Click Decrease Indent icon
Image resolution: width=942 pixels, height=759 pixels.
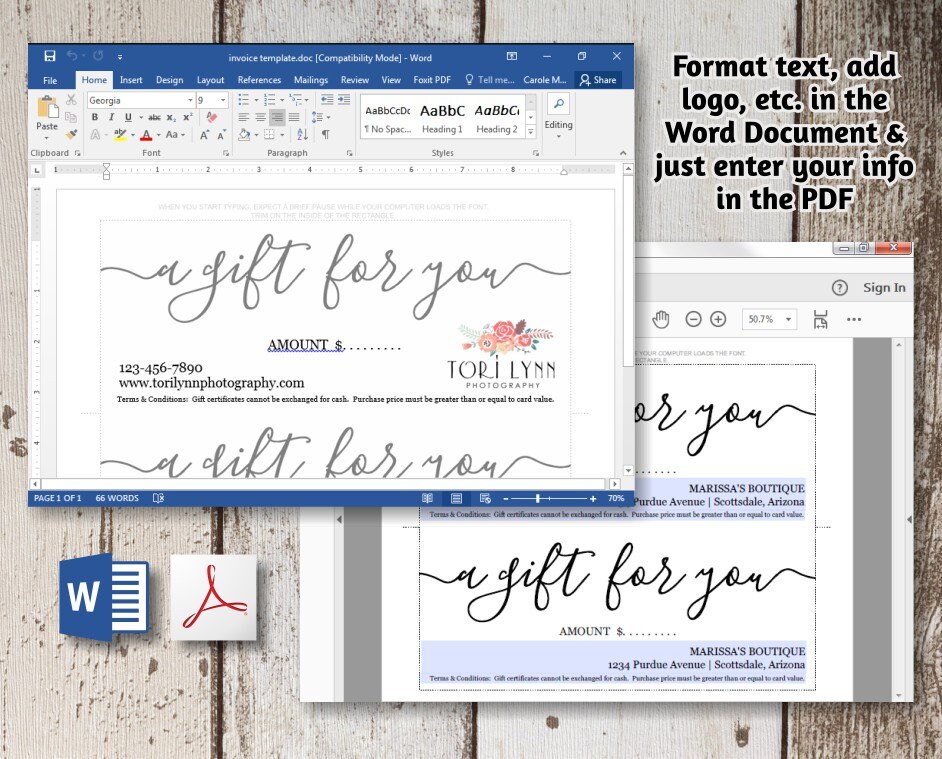pos(327,100)
